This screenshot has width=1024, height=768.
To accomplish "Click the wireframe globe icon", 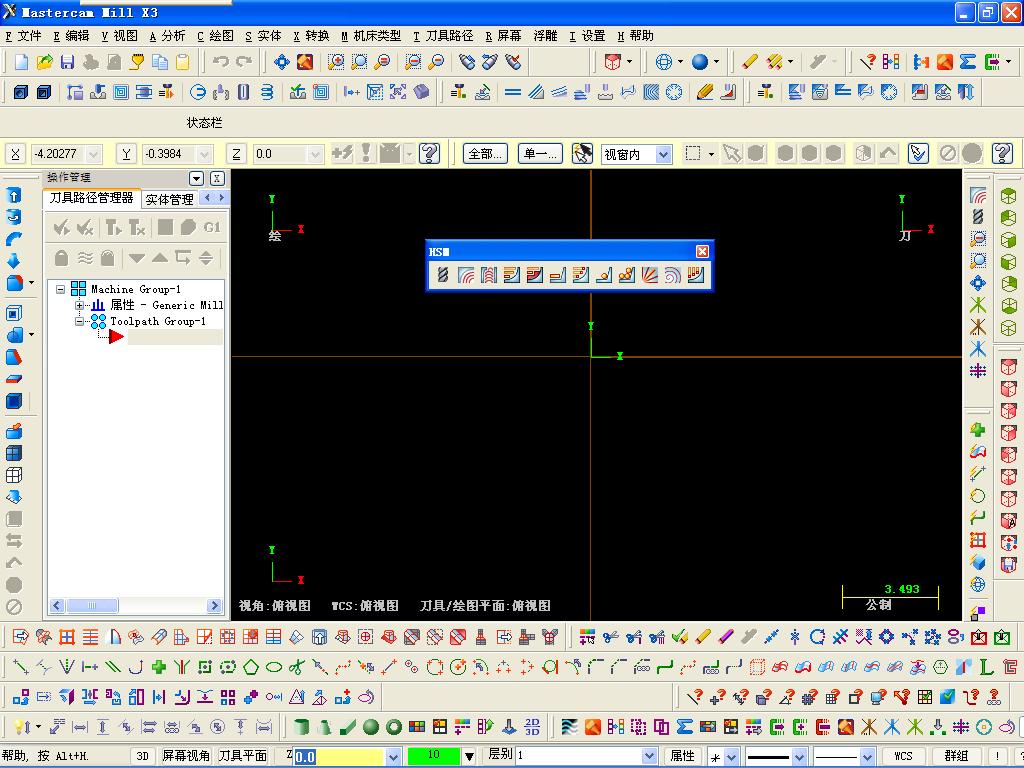I will [x=664, y=62].
